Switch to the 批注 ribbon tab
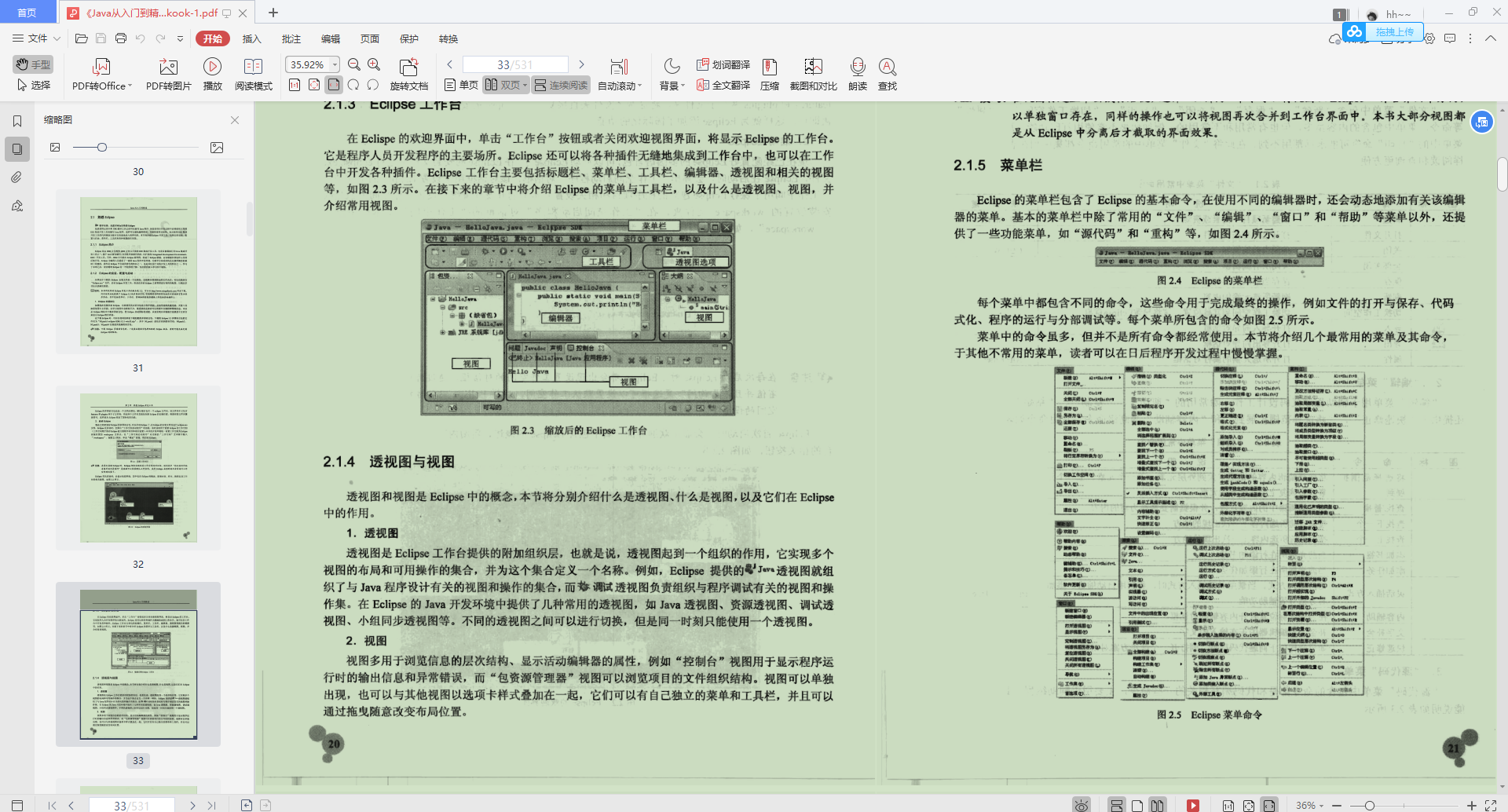The width and height of the screenshot is (1508, 812). pyautogui.click(x=291, y=38)
